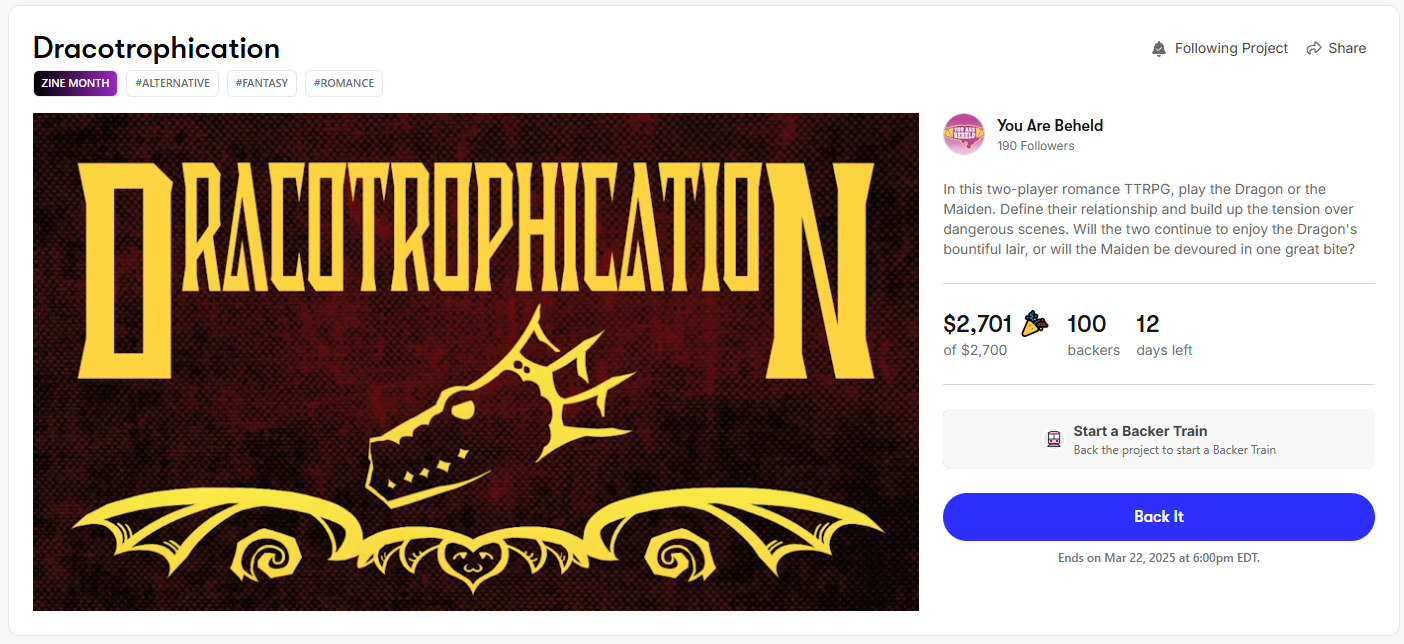This screenshot has height=644, width=1404.
Task: Click the $2,701 funding amount
Action: (x=978, y=324)
